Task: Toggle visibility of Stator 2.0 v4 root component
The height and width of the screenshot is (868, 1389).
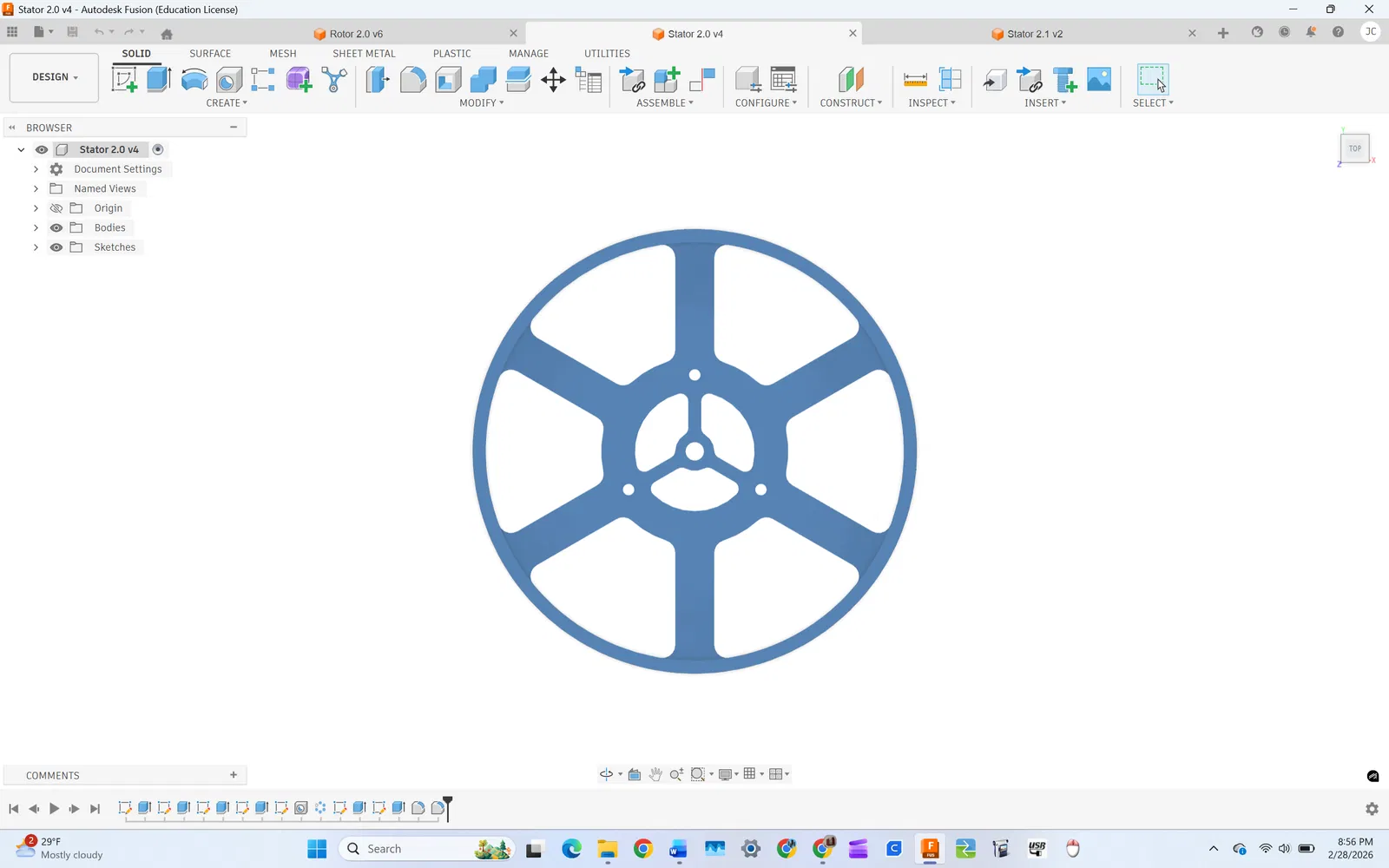Action: [42, 149]
